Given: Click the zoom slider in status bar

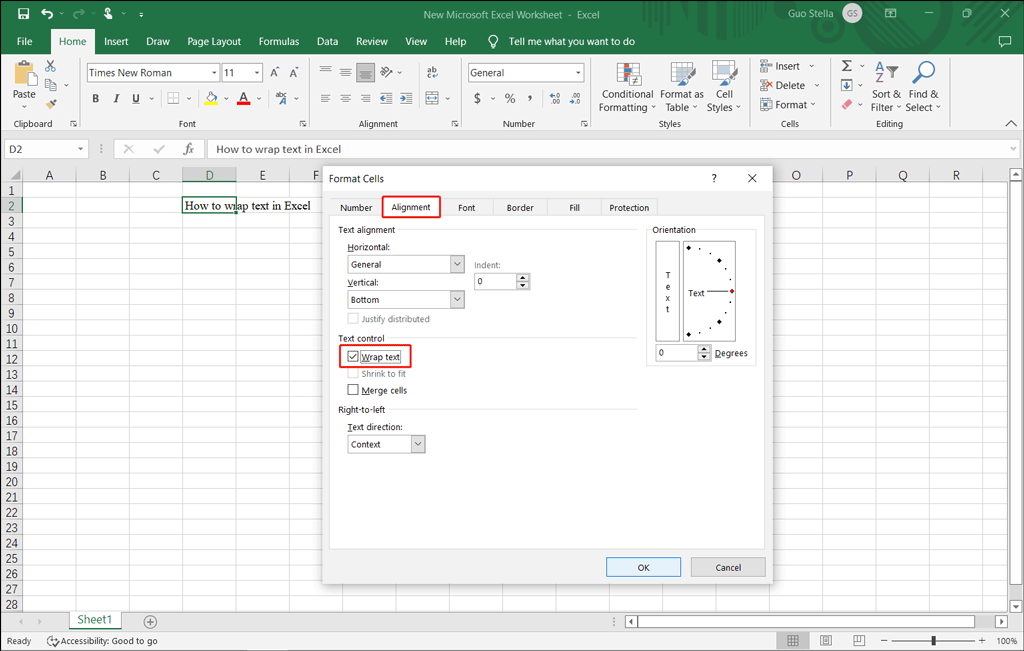Looking at the screenshot, I should [933, 641].
